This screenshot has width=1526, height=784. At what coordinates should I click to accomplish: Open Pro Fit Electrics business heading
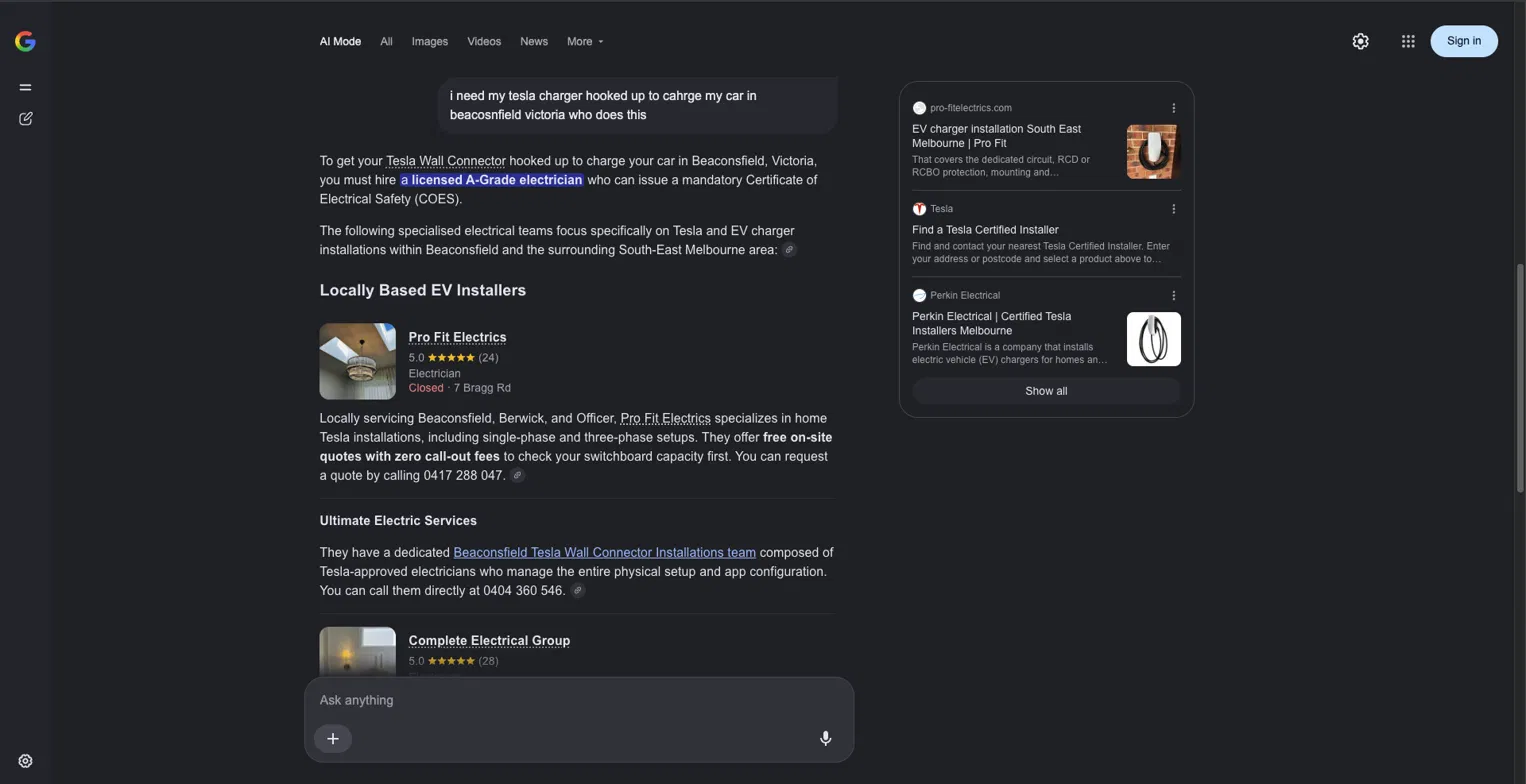pyautogui.click(x=457, y=337)
